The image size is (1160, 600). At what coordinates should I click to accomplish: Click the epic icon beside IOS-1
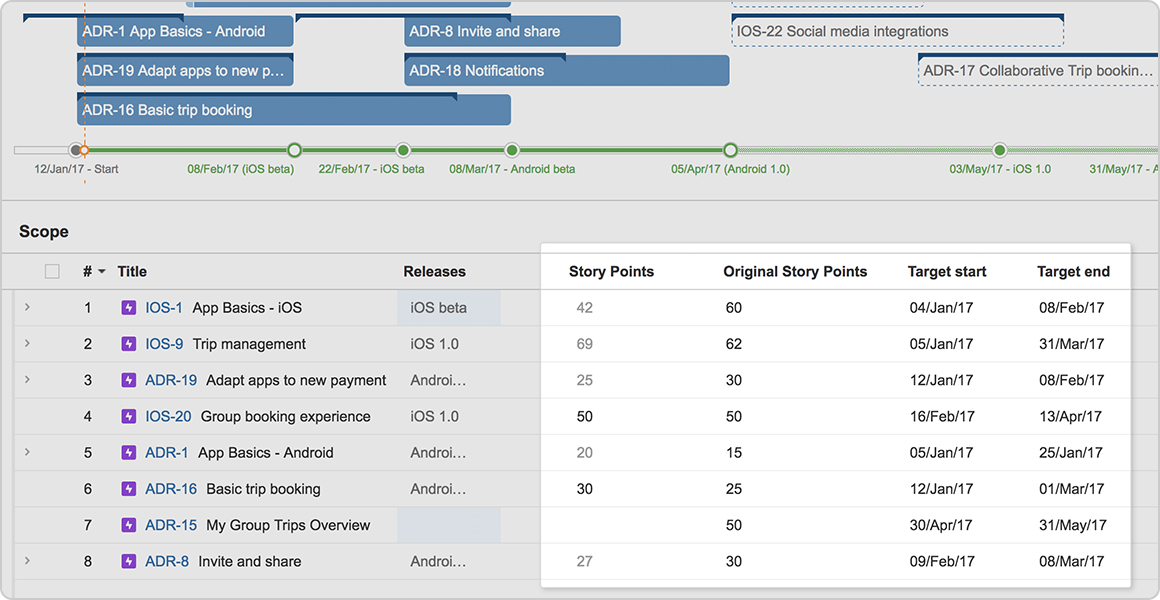(129, 308)
